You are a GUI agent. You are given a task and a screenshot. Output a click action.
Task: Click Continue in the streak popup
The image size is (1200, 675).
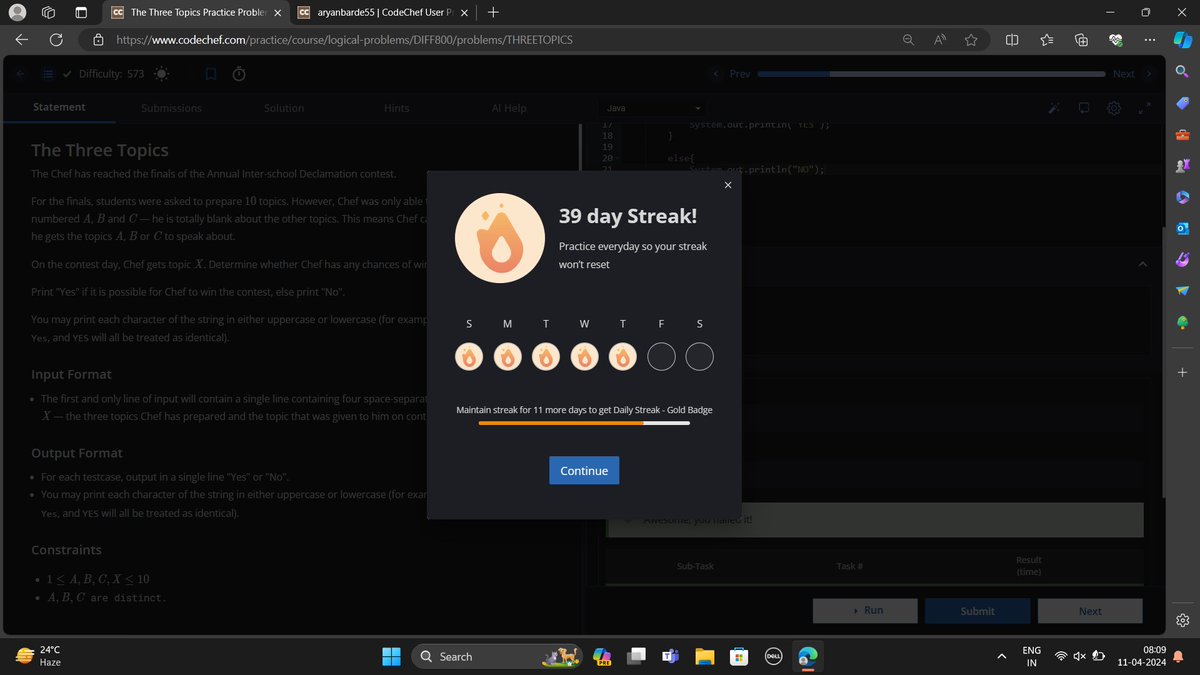(x=584, y=470)
